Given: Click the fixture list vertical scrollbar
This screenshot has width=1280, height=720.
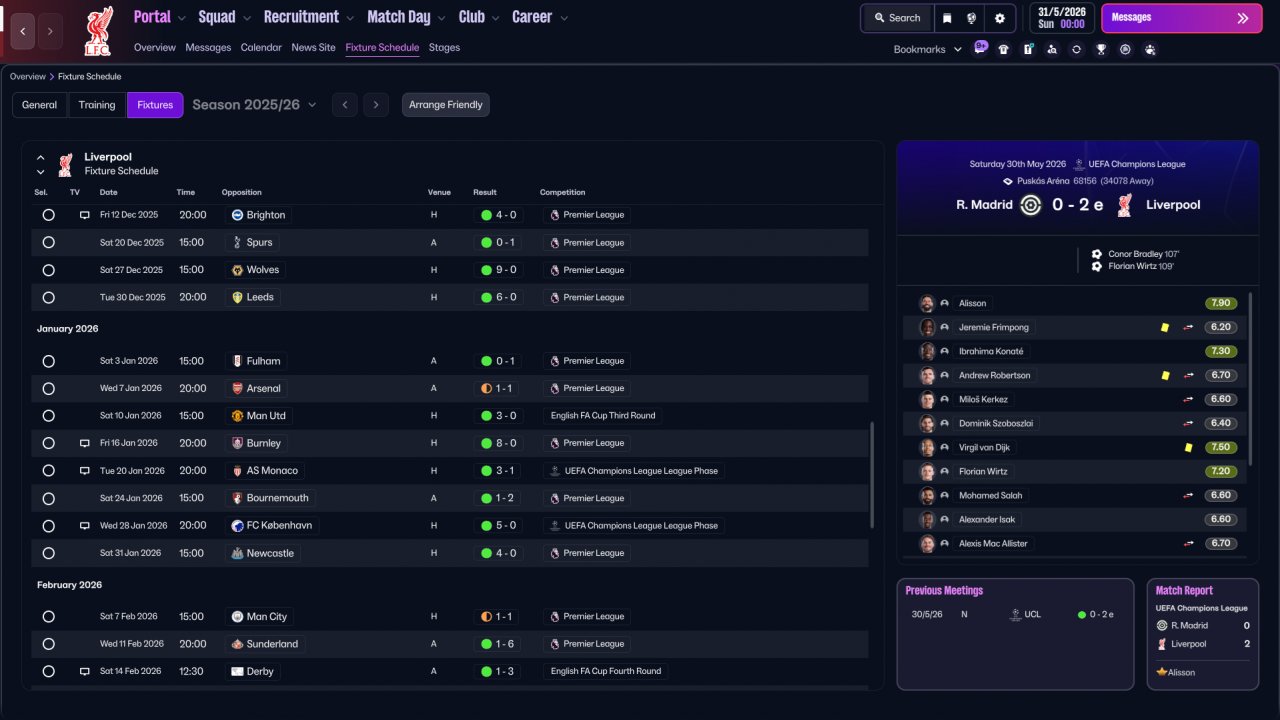Looking at the screenshot, I should pos(873,475).
